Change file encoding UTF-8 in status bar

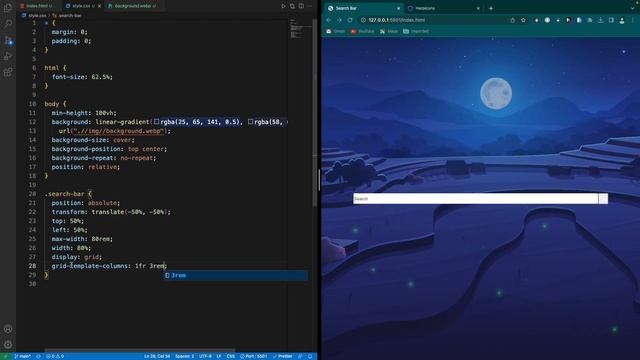pyautogui.click(x=205, y=356)
